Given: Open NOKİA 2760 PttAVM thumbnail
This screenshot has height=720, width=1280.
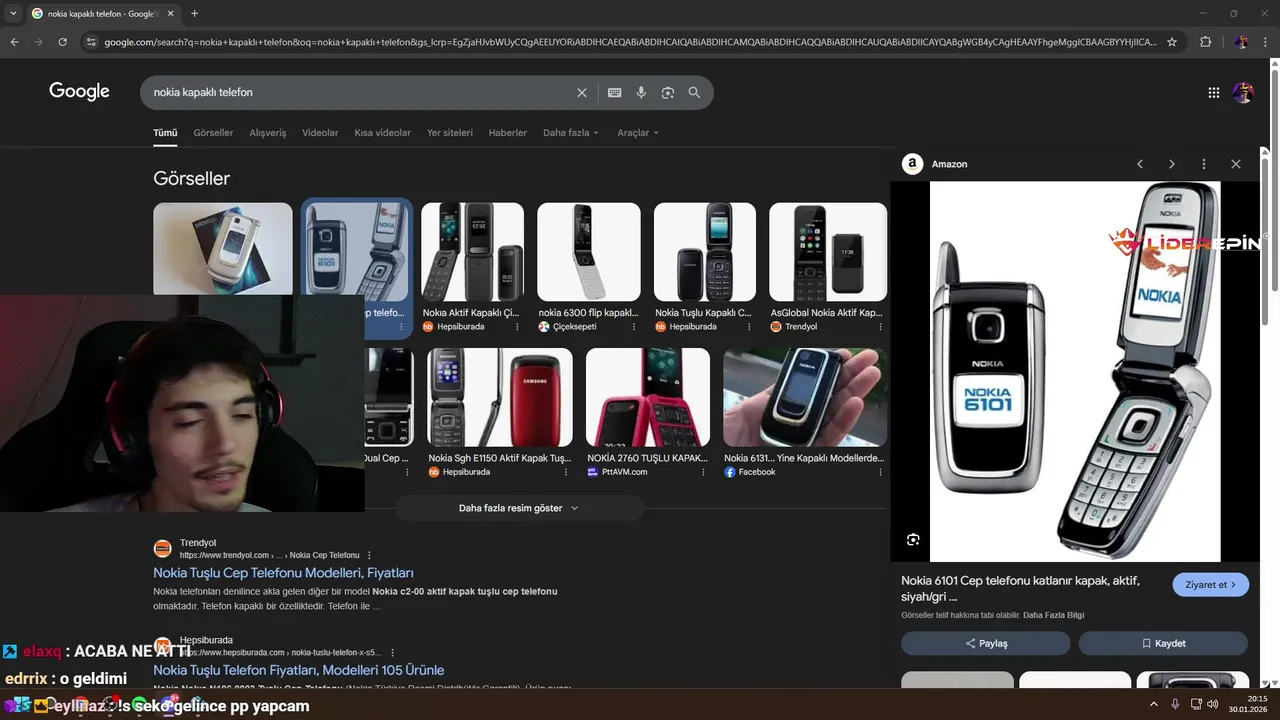Looking at the screenshot, I should pos(648,397).
